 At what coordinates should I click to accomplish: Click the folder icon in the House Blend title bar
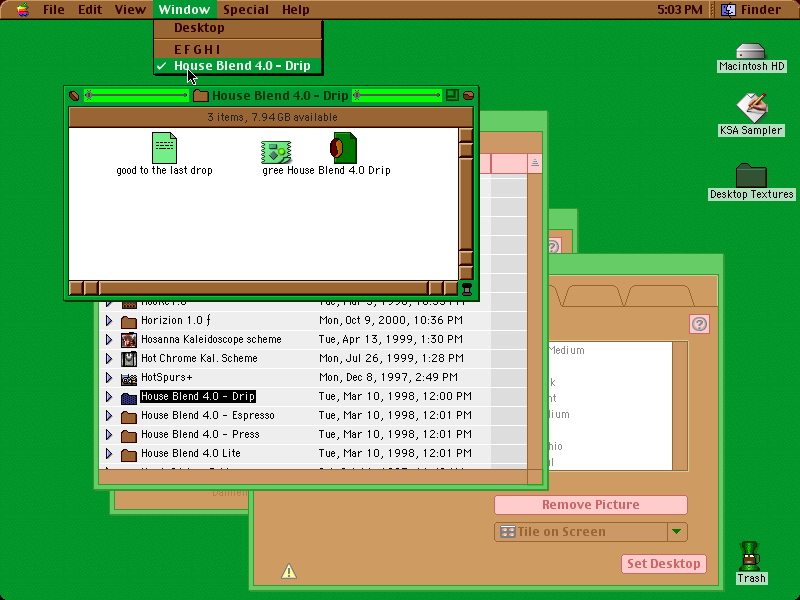(201, 95)
